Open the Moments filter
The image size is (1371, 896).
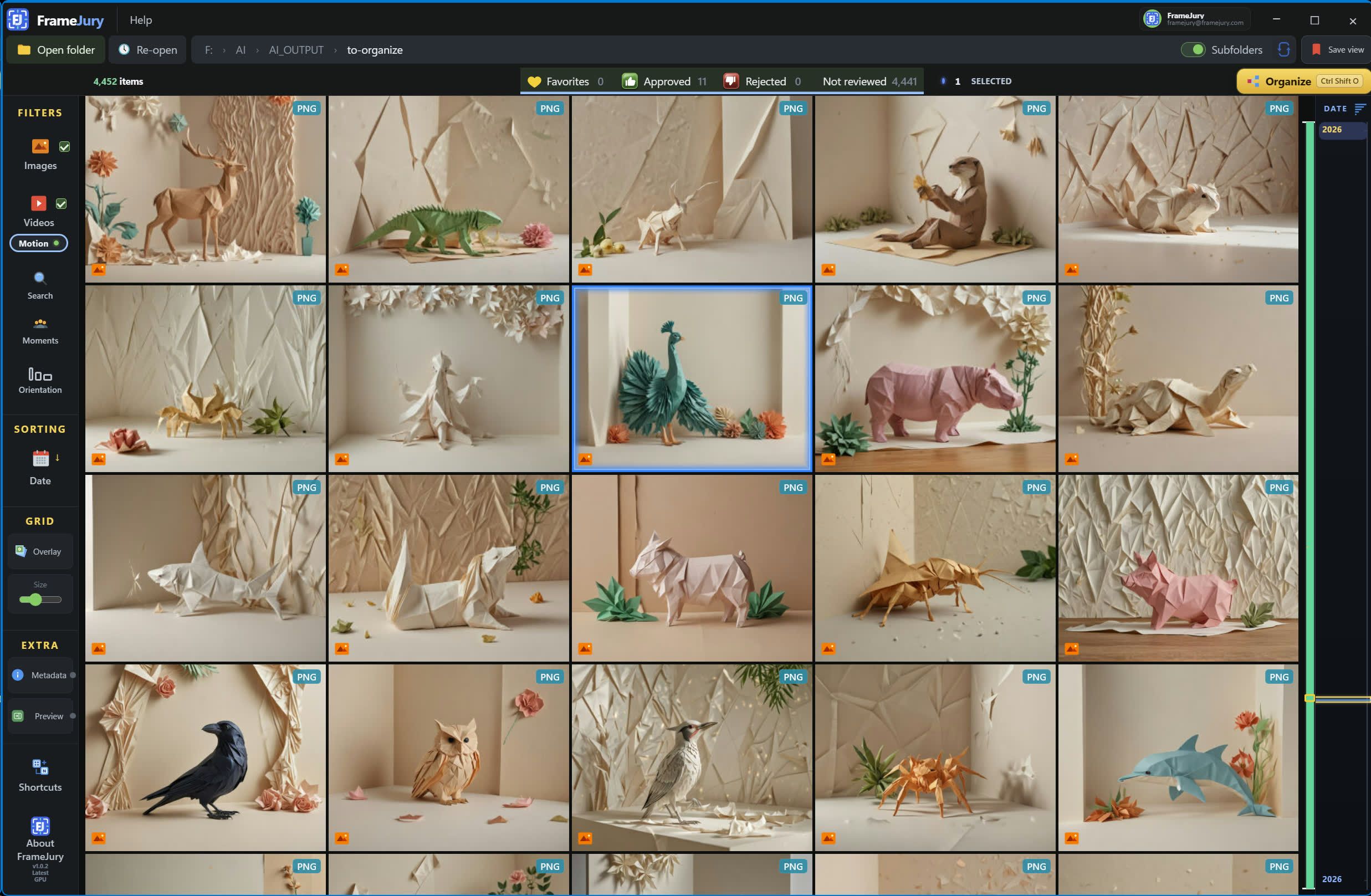[x=40, y=332]
